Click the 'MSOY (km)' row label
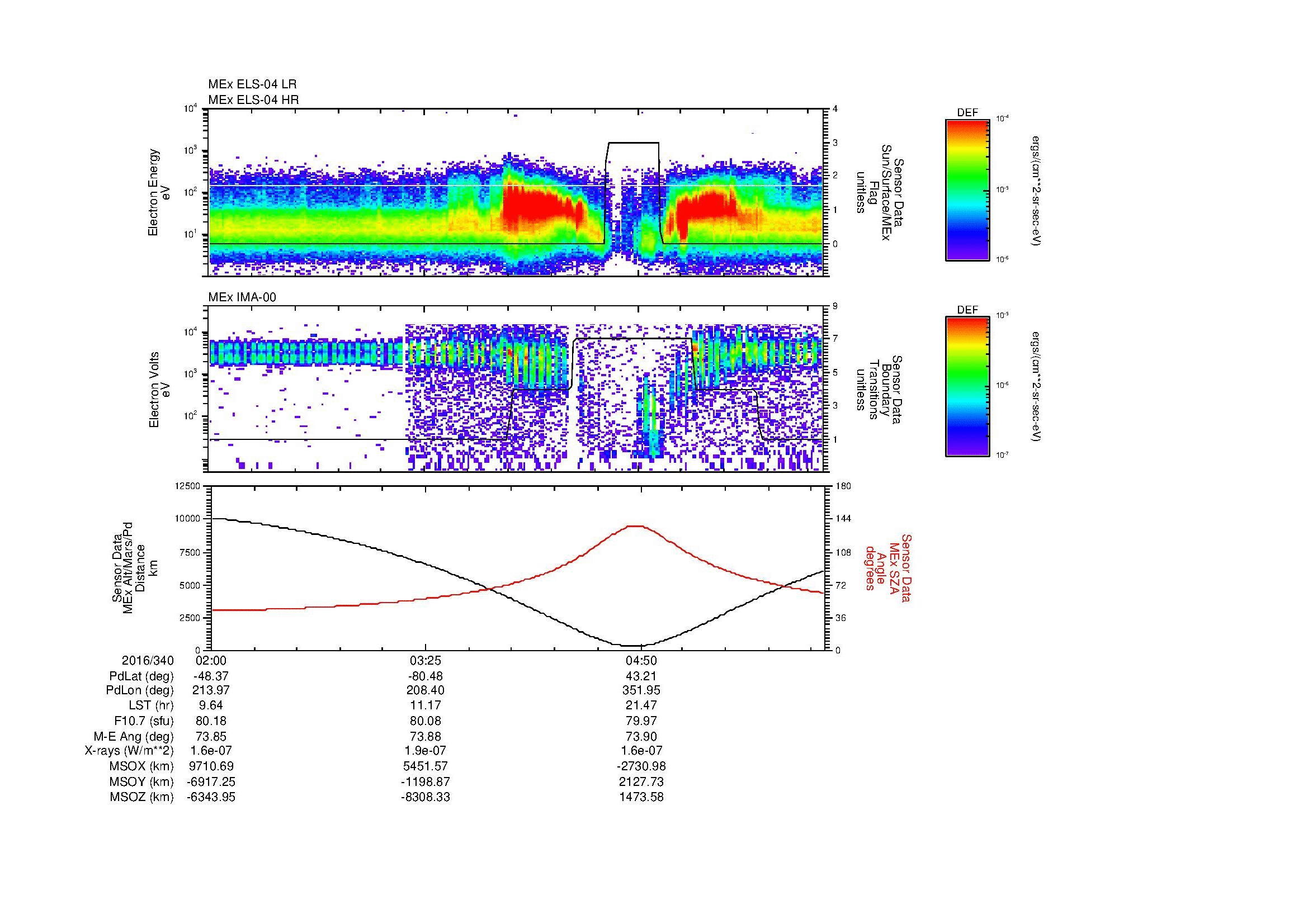The width and height of the screenshot is (1308, 924). click(x=142, y=782)
